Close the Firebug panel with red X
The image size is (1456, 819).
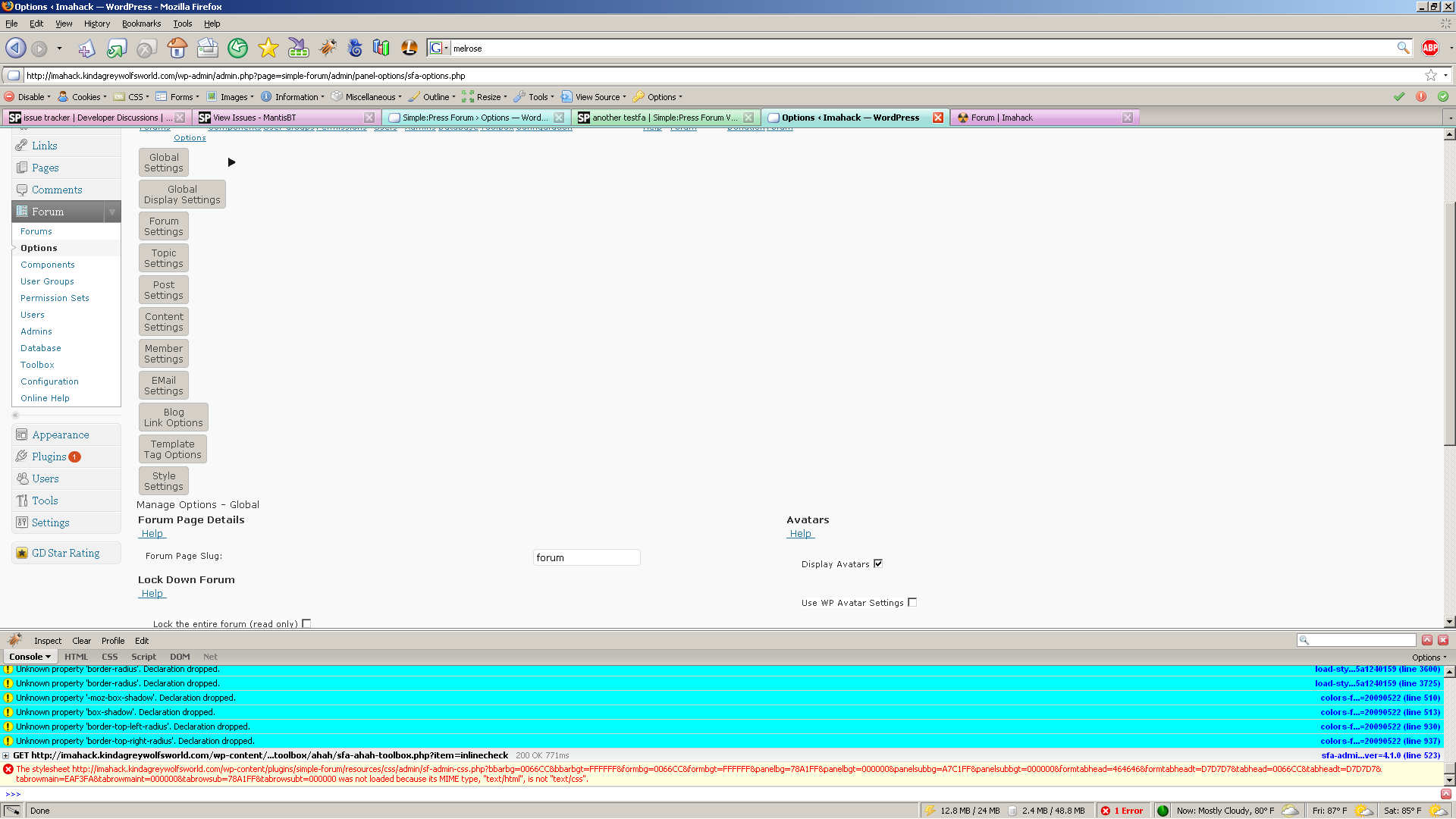coord(1443,640)
